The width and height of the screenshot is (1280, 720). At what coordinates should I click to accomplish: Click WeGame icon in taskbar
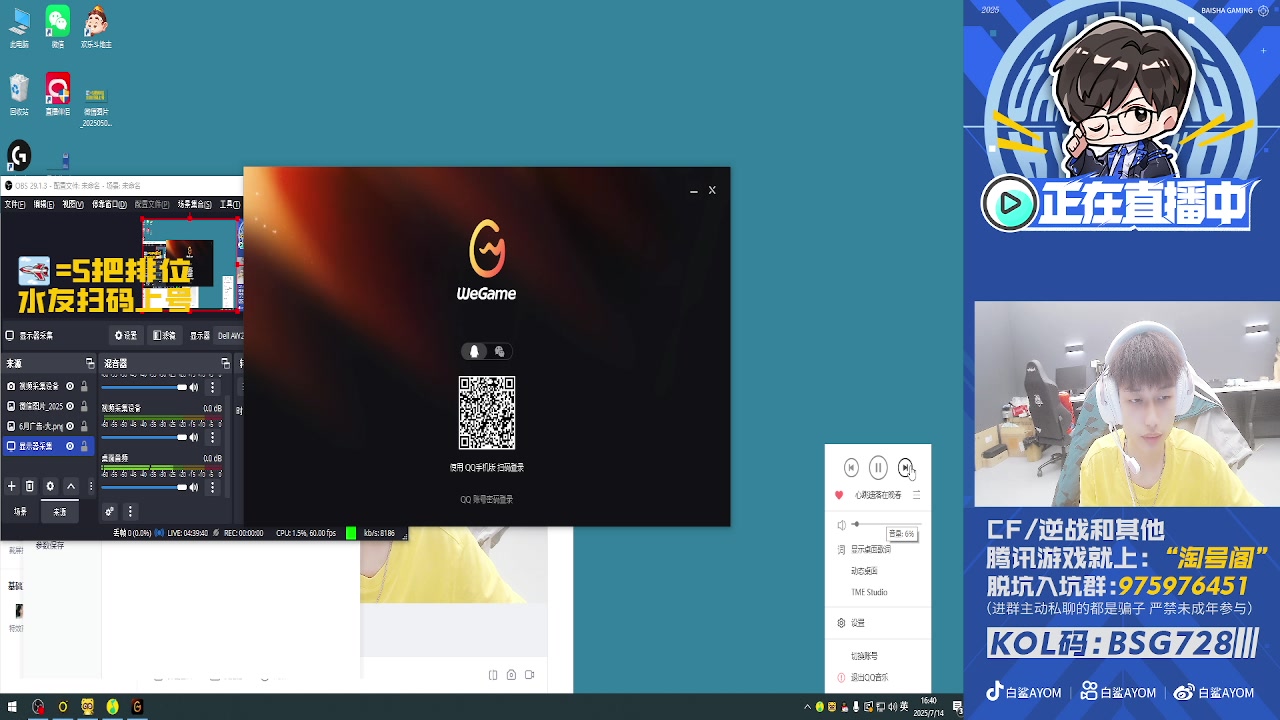coord(137,707)
